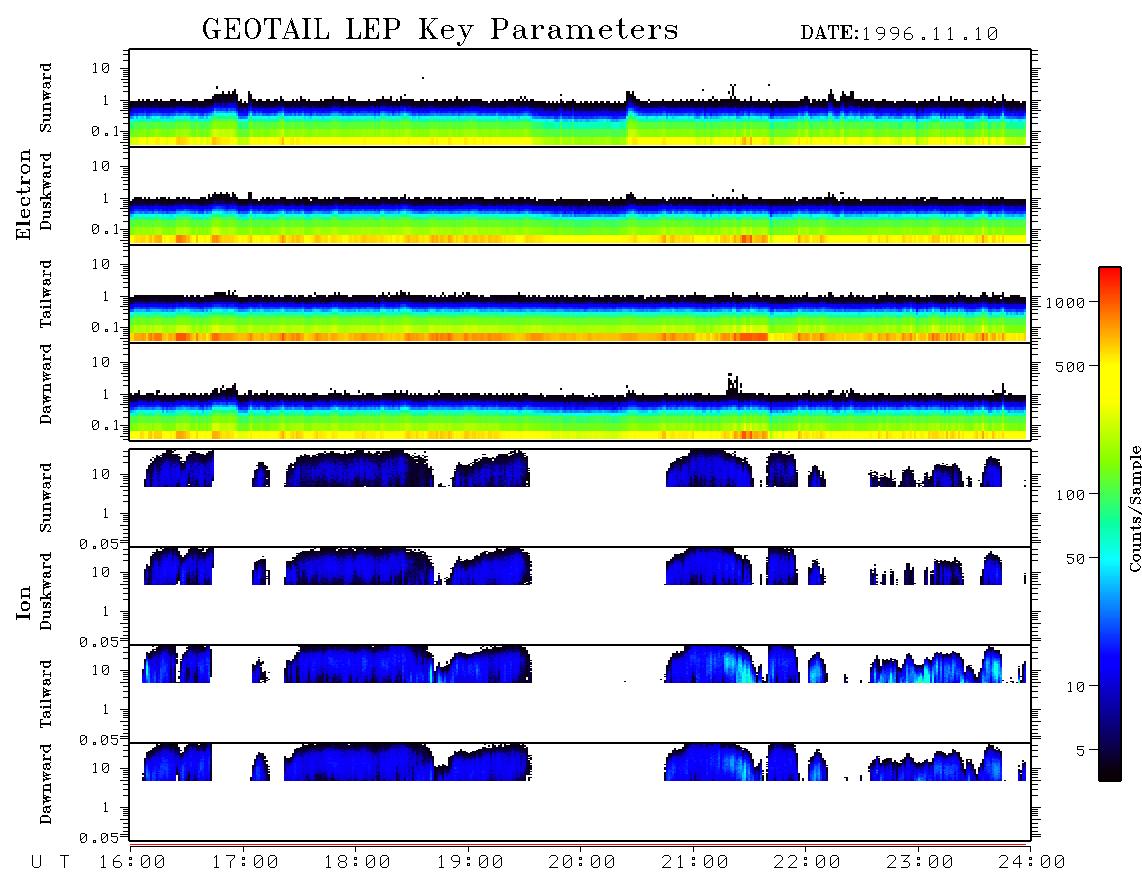Select the 50 color bar label
The image size is (1142, 880).
tap(1075, 559)
